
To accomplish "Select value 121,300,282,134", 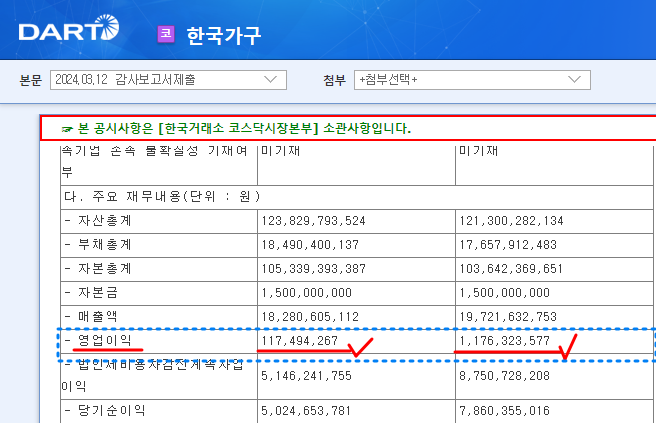I will (x=511, y=220).
